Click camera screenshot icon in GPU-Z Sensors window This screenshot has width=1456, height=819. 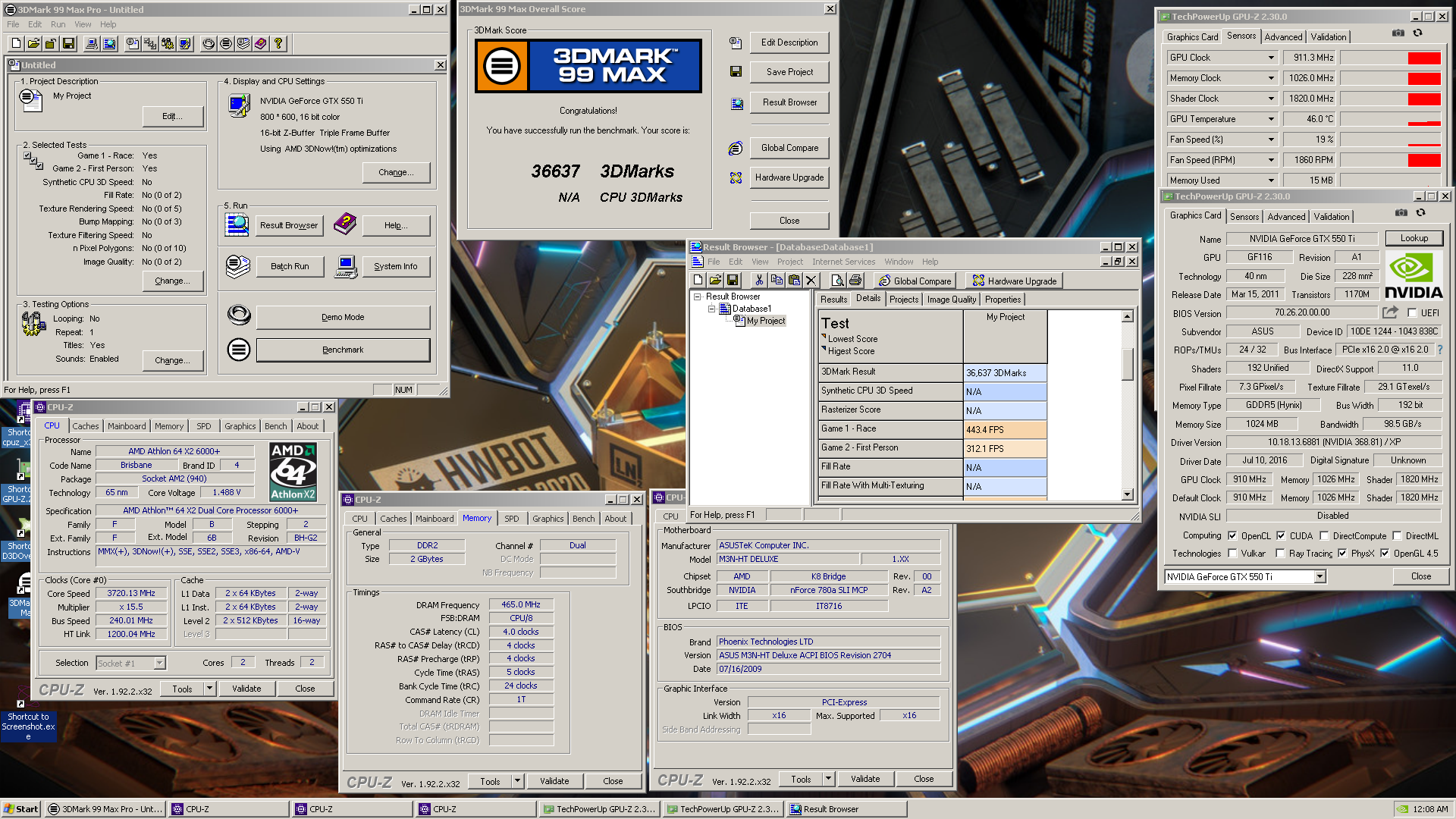(1398, 33)
